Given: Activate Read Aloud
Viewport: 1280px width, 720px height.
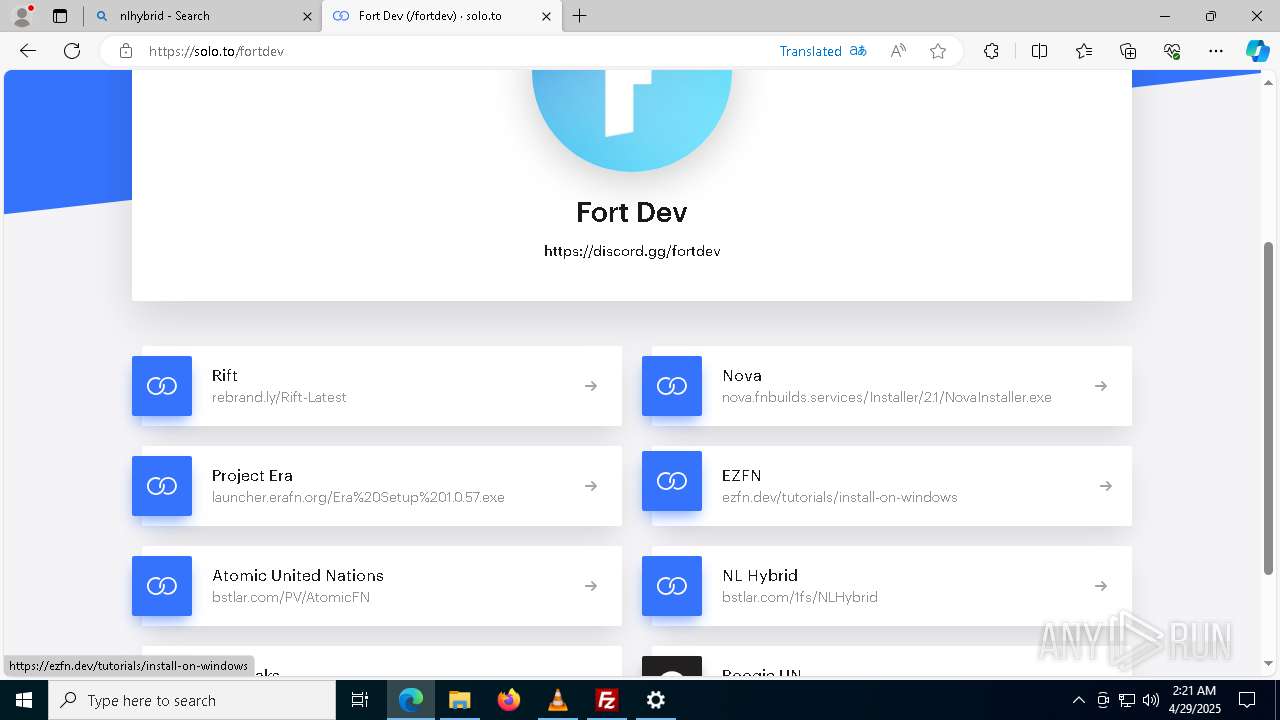Looking at the screenshot, I should (x=898, y=51).
